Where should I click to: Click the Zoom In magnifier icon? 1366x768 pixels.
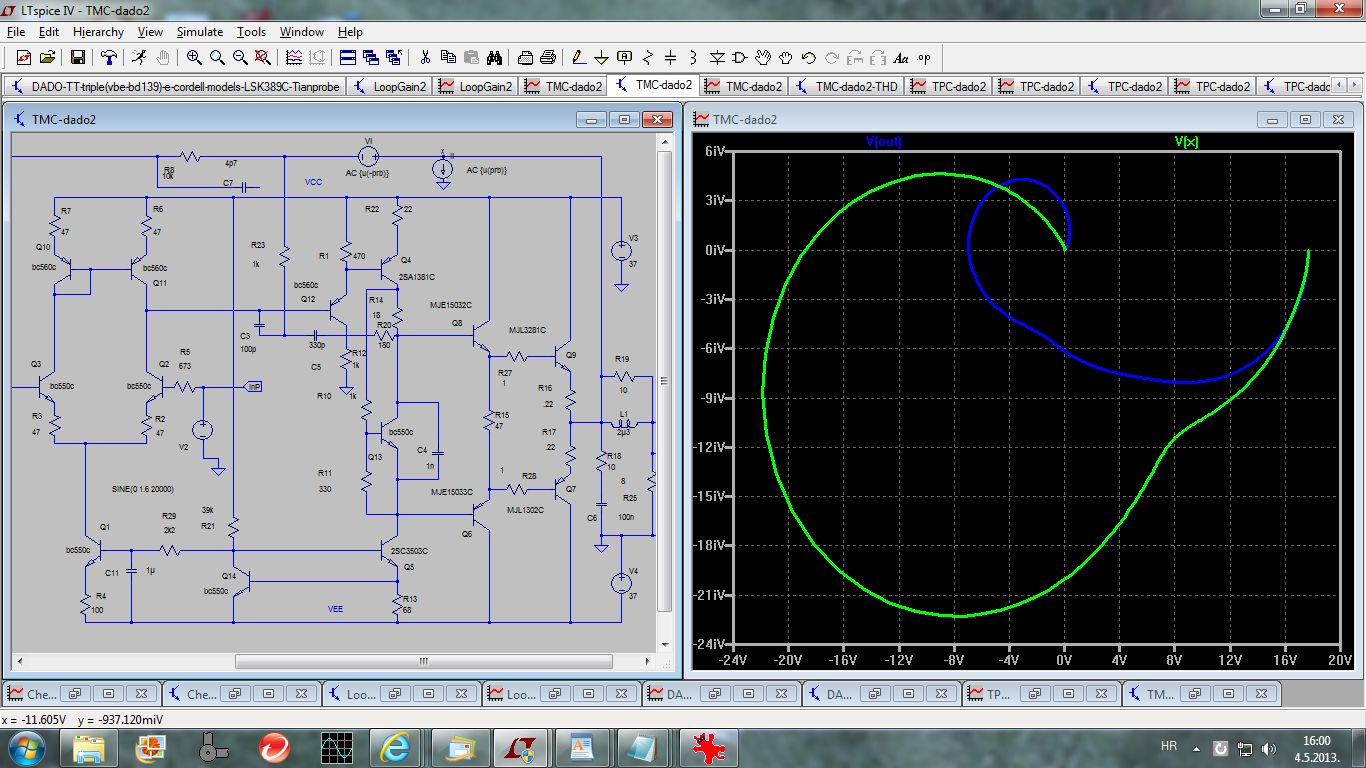(194, 58)
